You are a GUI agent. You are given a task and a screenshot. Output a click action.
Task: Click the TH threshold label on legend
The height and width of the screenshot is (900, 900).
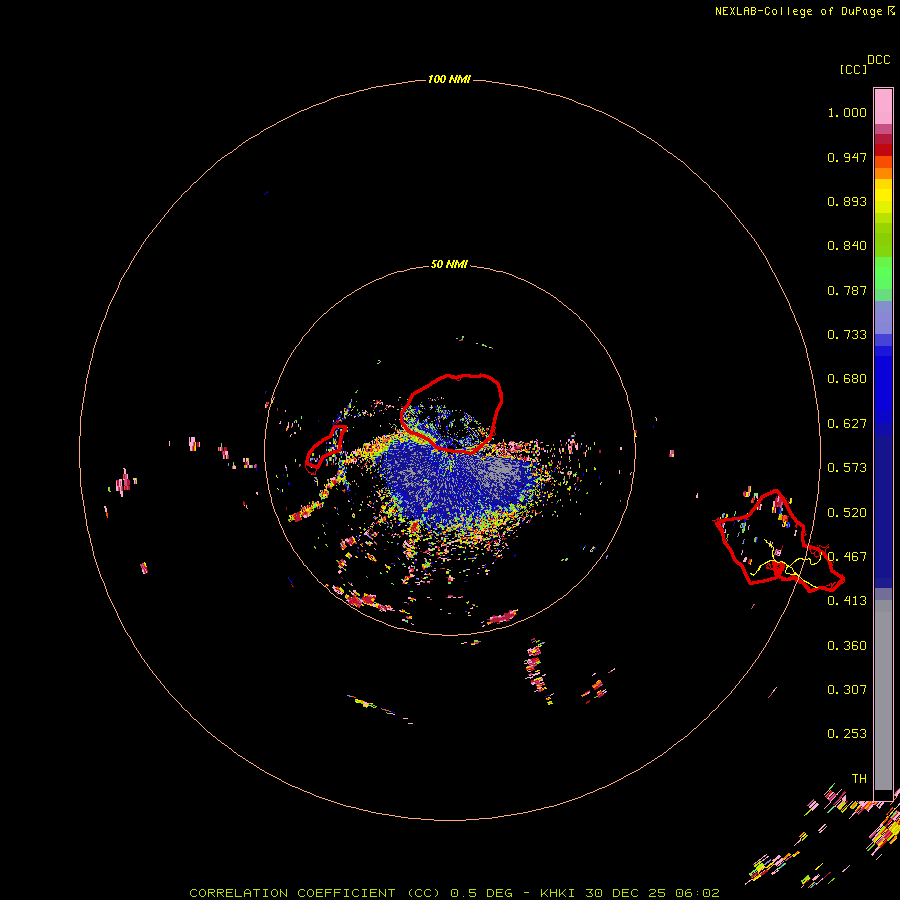point(859,778)
